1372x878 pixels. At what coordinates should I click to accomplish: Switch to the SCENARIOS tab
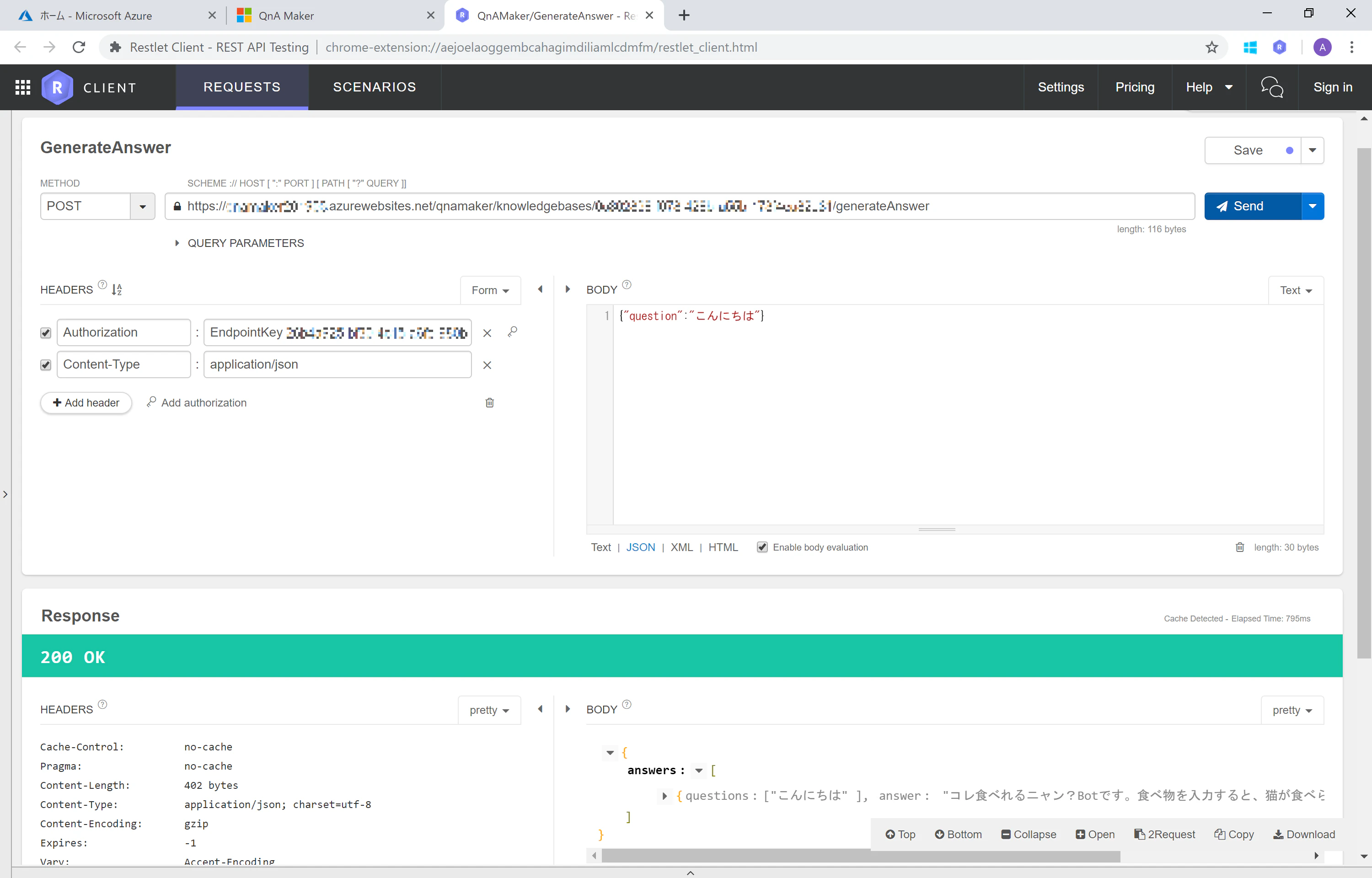click(375, 87)
